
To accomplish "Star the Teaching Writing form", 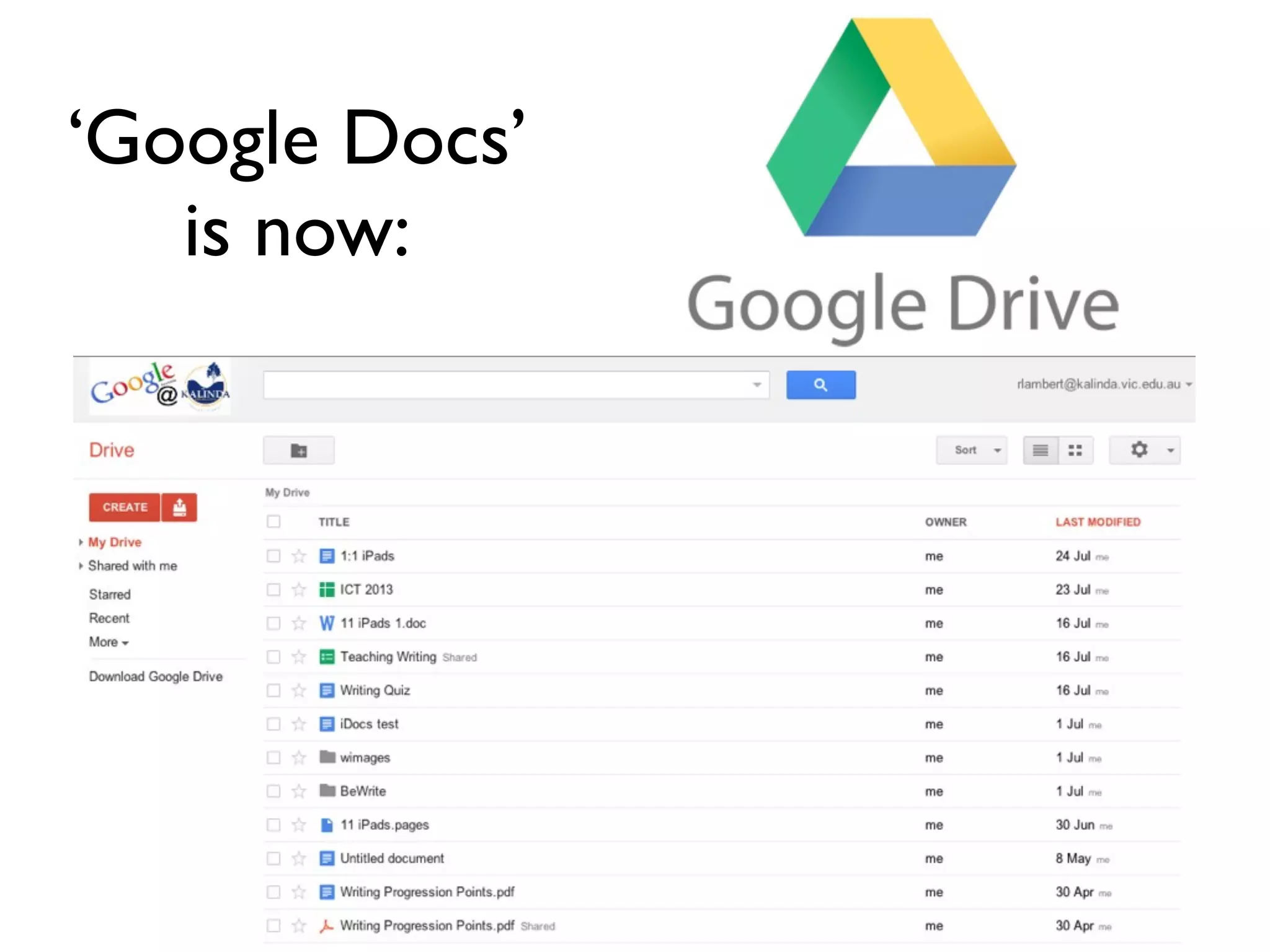I will tap(299, 656).
